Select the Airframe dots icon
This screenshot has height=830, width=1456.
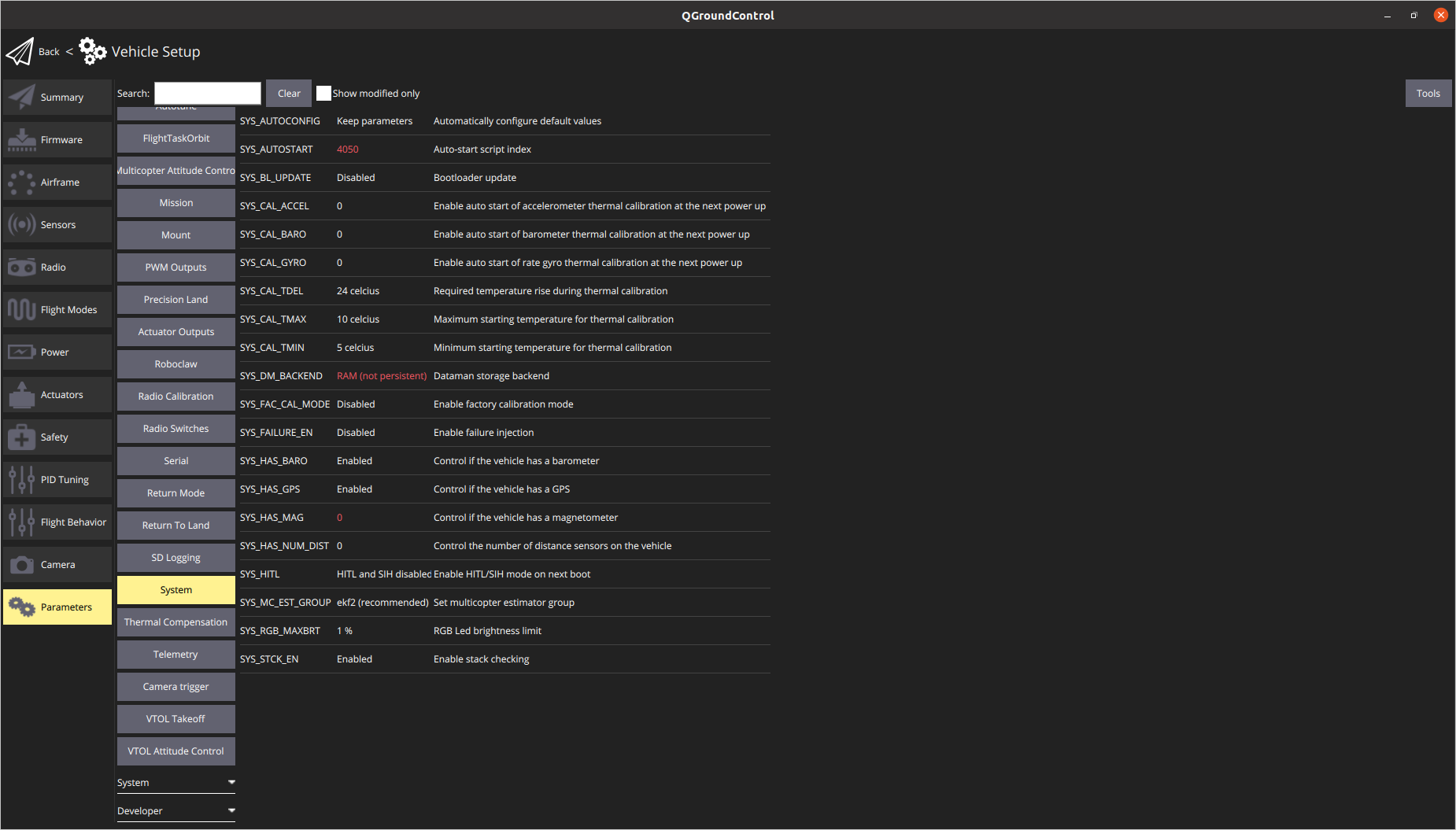[21, 183]
